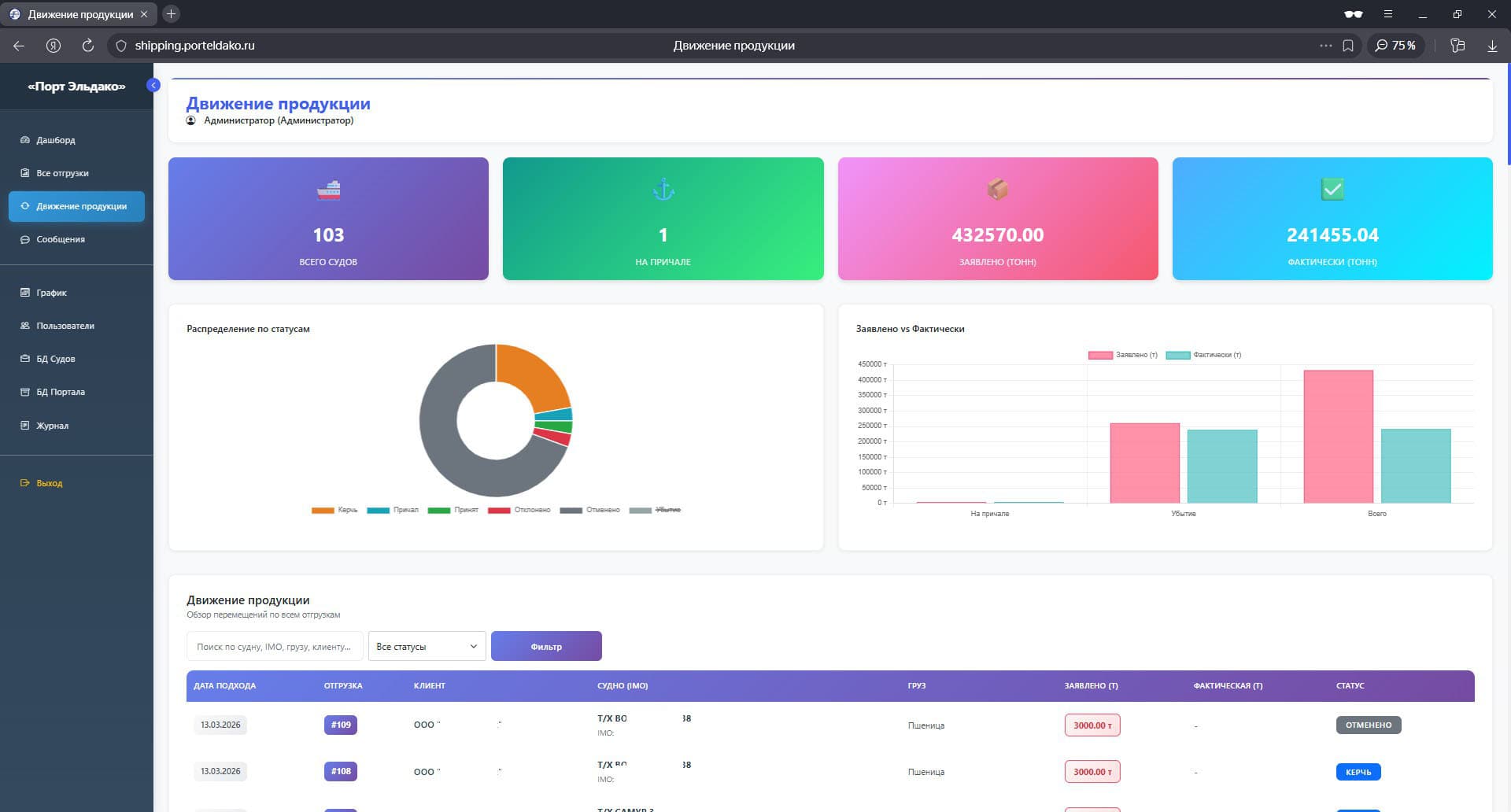Screen dimensions: 1511x812
Task: Open the browser downloads icon
Action: 1491,46
